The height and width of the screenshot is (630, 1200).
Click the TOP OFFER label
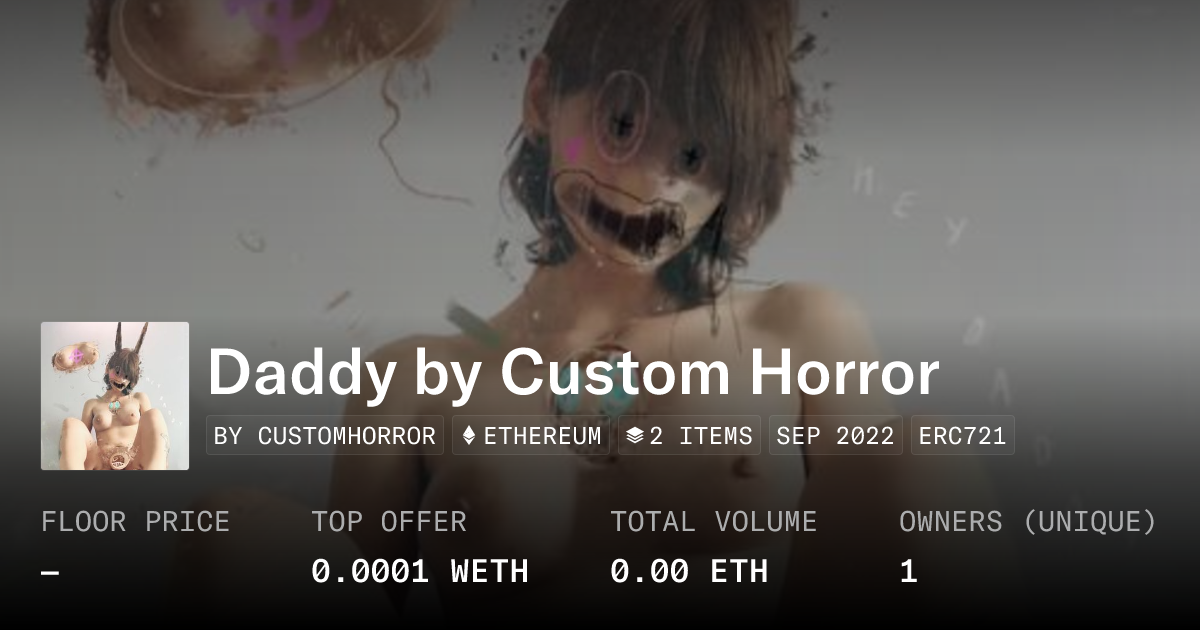click(389, 522)
